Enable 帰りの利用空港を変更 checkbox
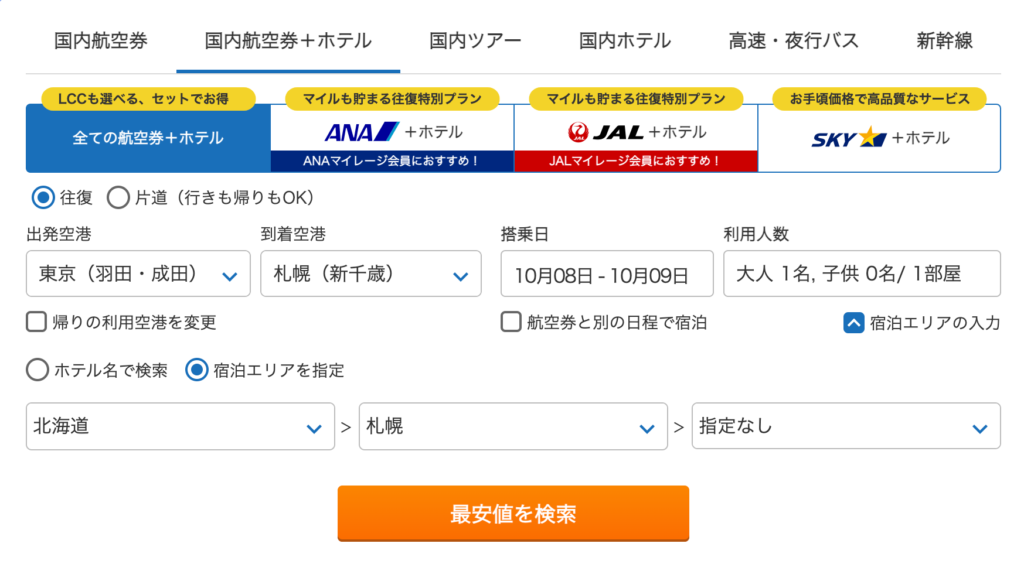The width and height of the screenshot is (1024, 564). (x=37, y=322)
